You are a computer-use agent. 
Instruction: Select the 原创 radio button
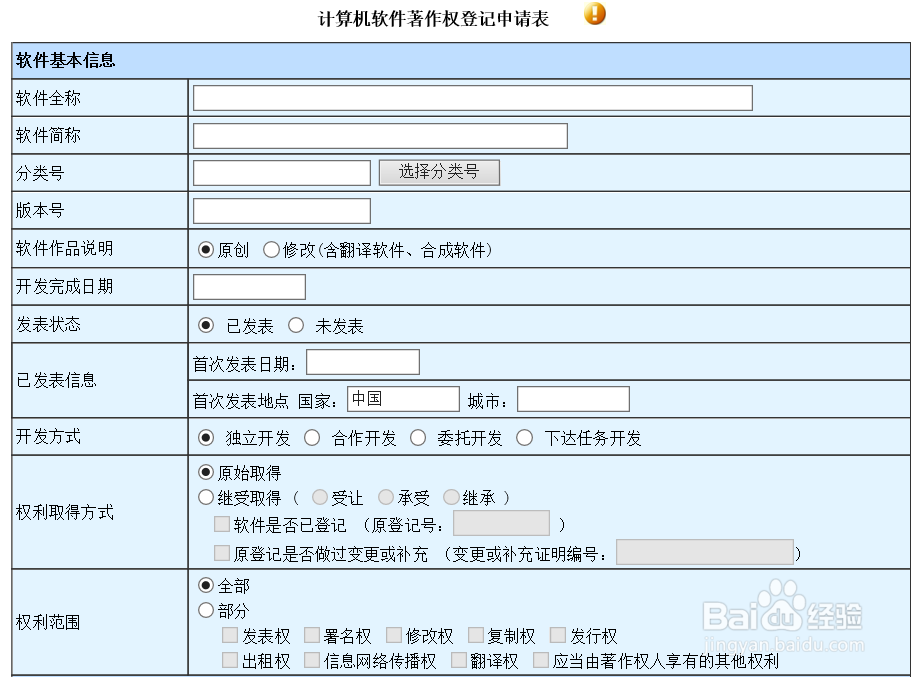[x=206, y=250]
